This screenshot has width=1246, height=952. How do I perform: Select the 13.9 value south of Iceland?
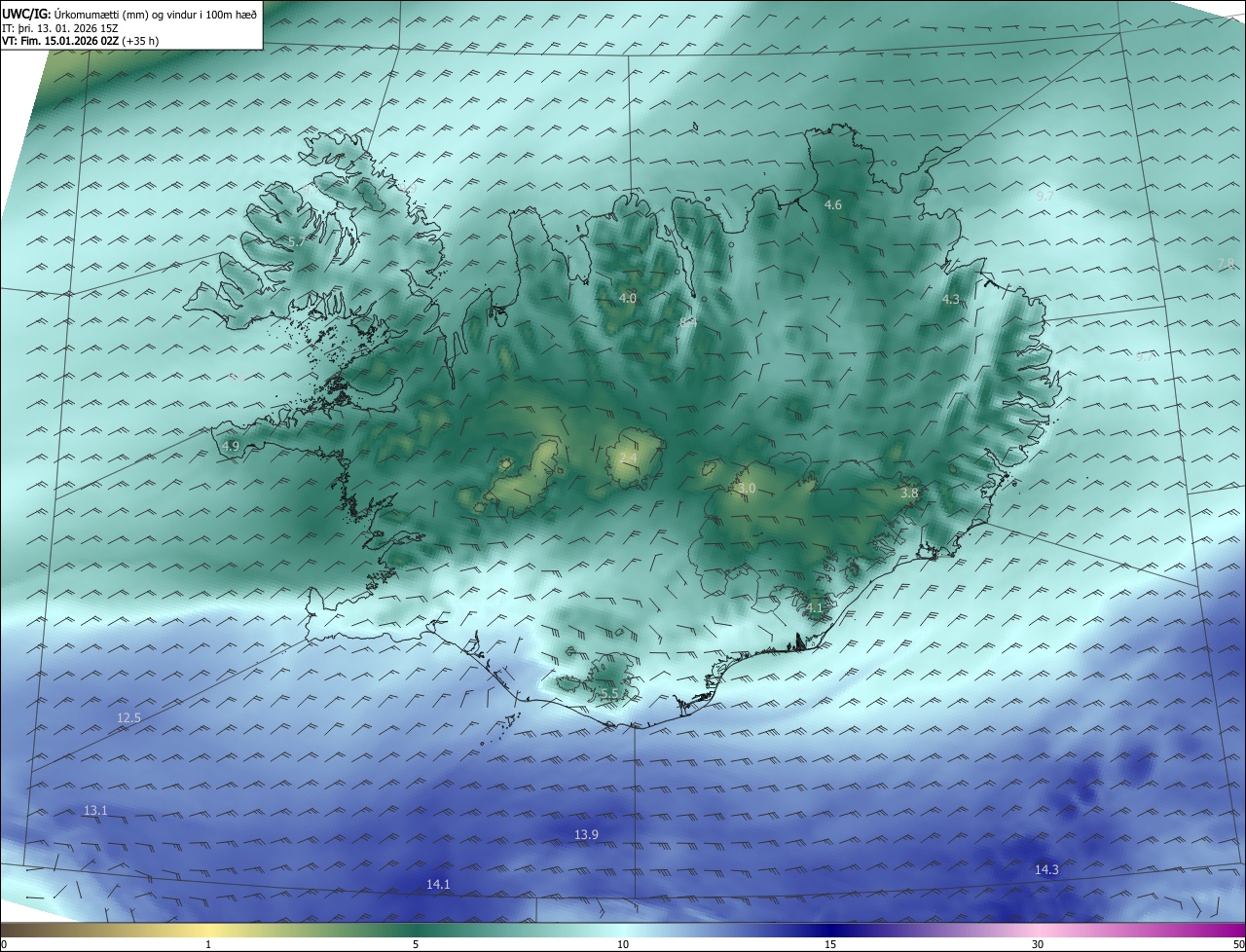(x=586, y=834)
